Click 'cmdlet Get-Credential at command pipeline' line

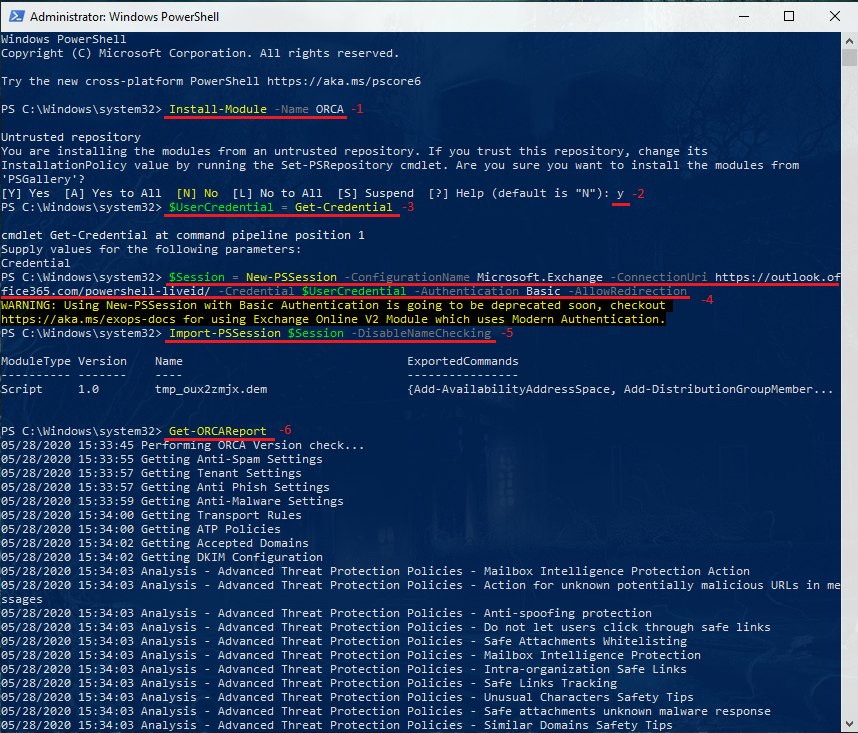tap(183, 235)
